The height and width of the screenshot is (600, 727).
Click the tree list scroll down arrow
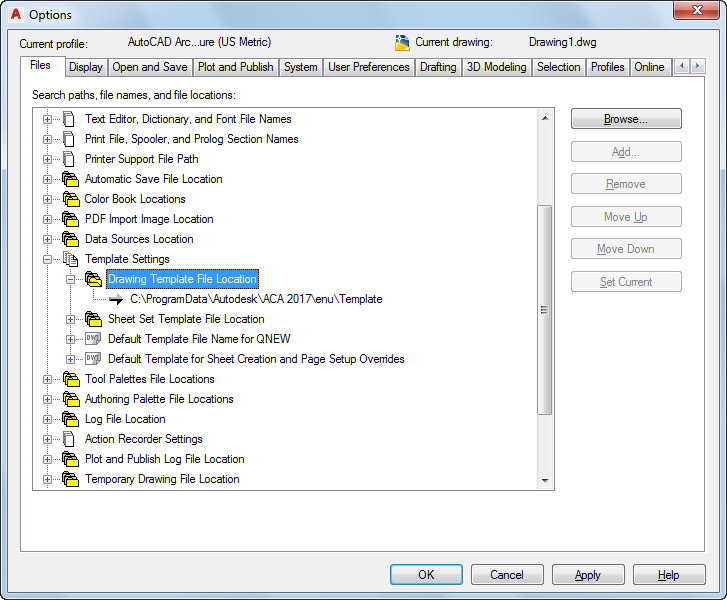545,480
